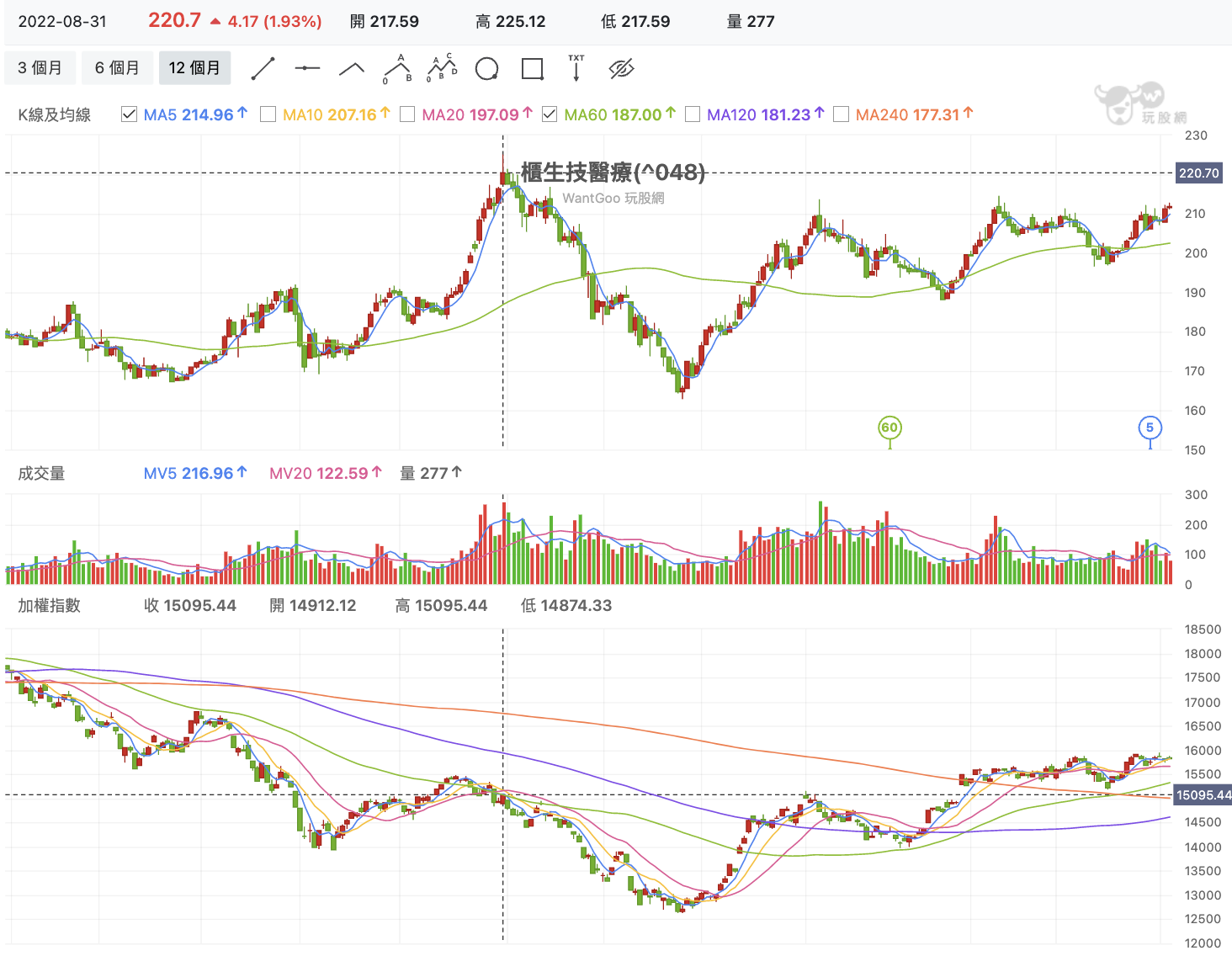The width and height of the screenshot is (1232, 956).
Task: Click the 2022-08-31 date in header
Action: 63,22
